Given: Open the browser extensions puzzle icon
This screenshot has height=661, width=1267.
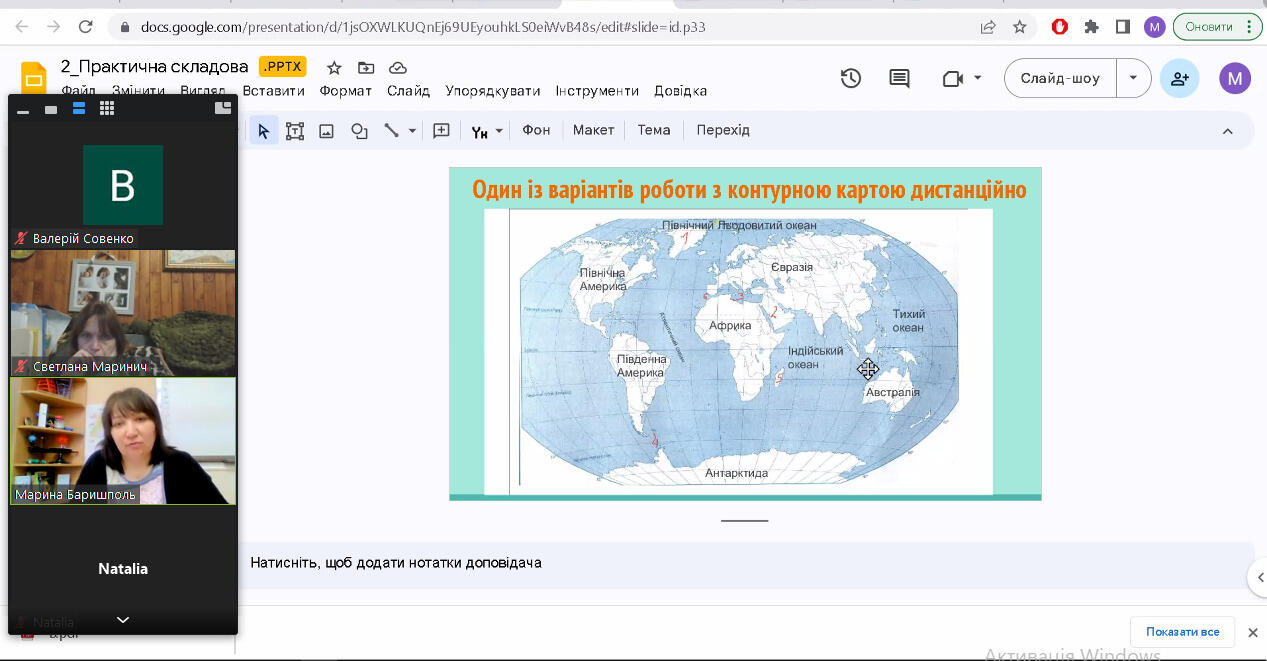Looking at the screenshot, I should tap(1092, 27).
